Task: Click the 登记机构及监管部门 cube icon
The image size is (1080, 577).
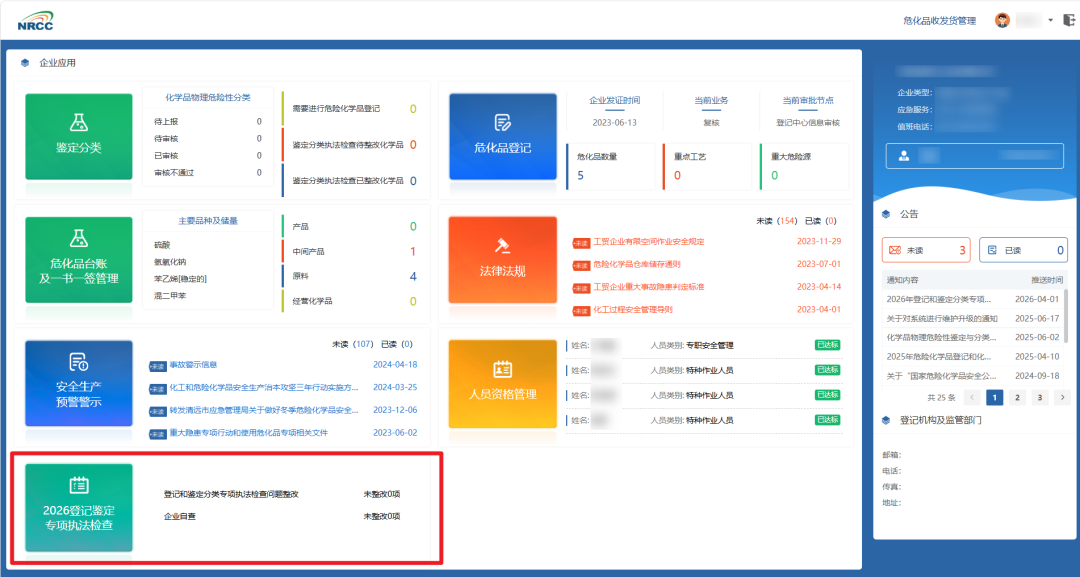Action: 886,420
